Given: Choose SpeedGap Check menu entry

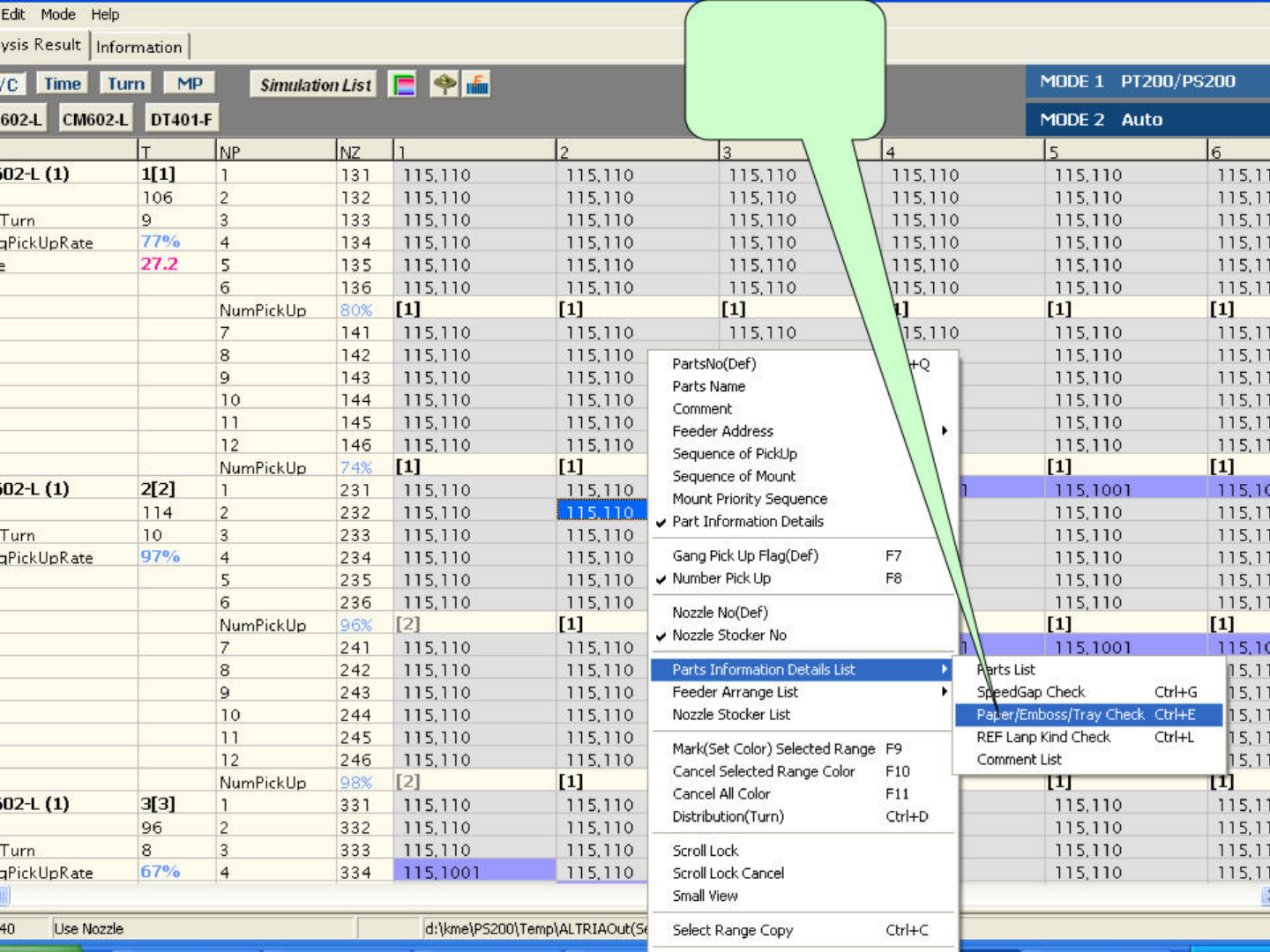Looking at the screenshot, I should click(x=1030, y=692).
